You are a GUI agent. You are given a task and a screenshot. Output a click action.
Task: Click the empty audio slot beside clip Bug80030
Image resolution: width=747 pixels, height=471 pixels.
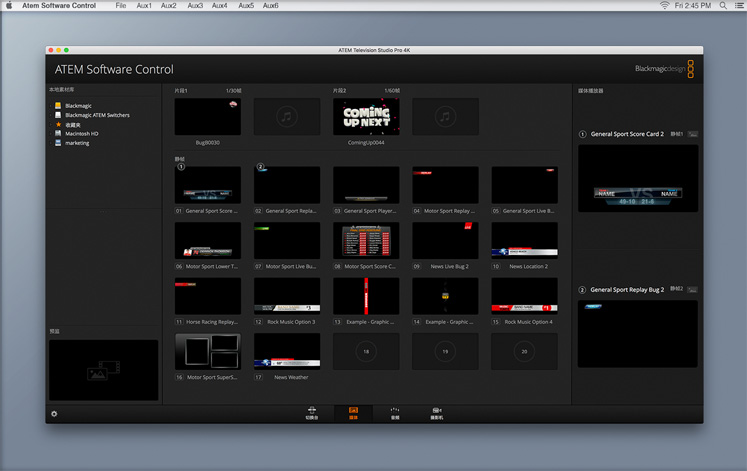pos(286,117)
